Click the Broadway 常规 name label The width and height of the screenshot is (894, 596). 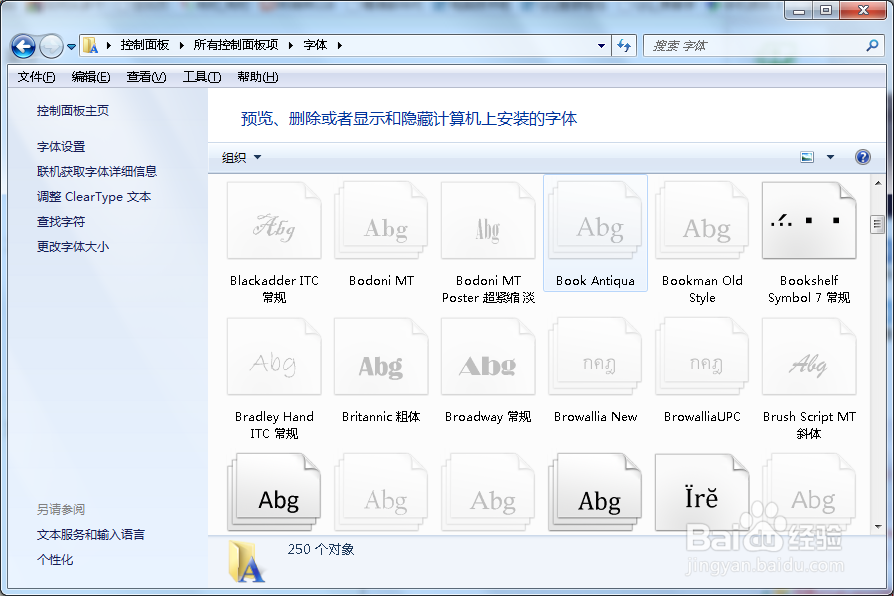click(x=488, y=417)
